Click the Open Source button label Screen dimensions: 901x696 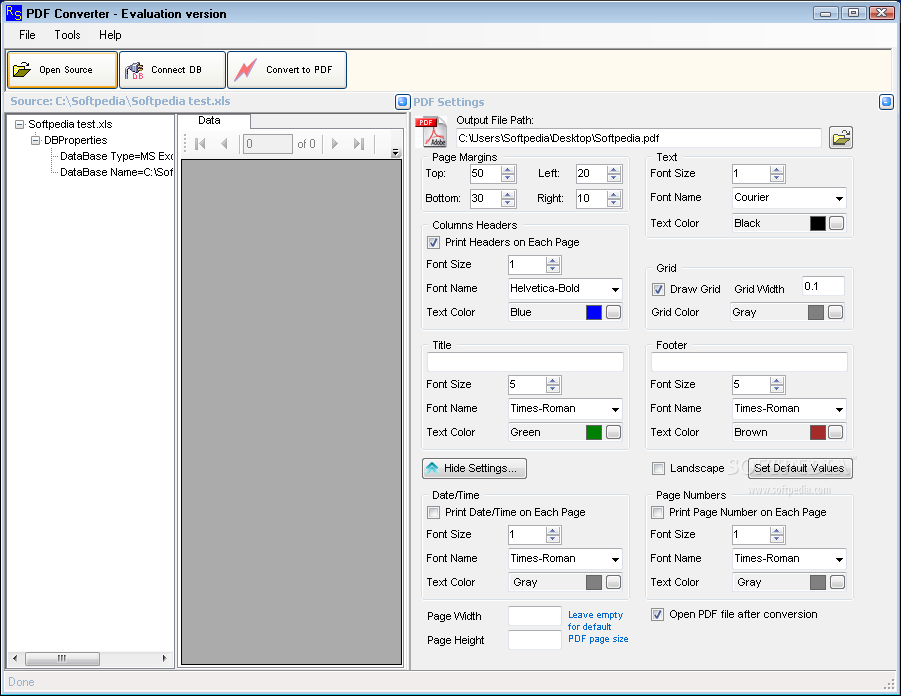pos(66,70)
